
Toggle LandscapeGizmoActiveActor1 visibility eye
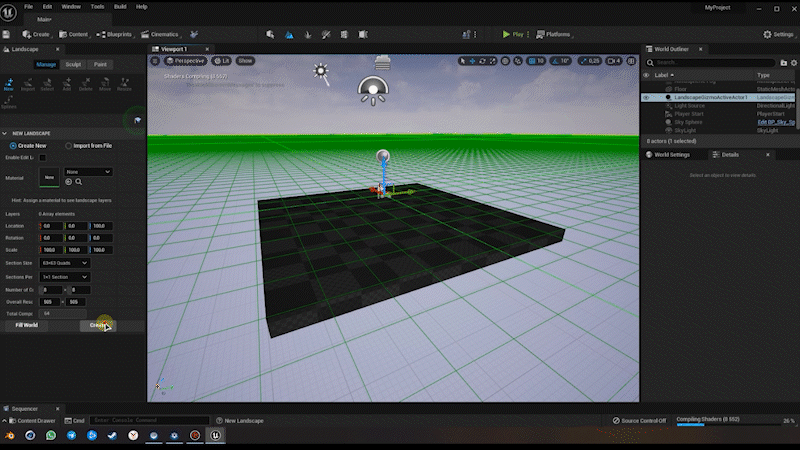tap(646, 97)
